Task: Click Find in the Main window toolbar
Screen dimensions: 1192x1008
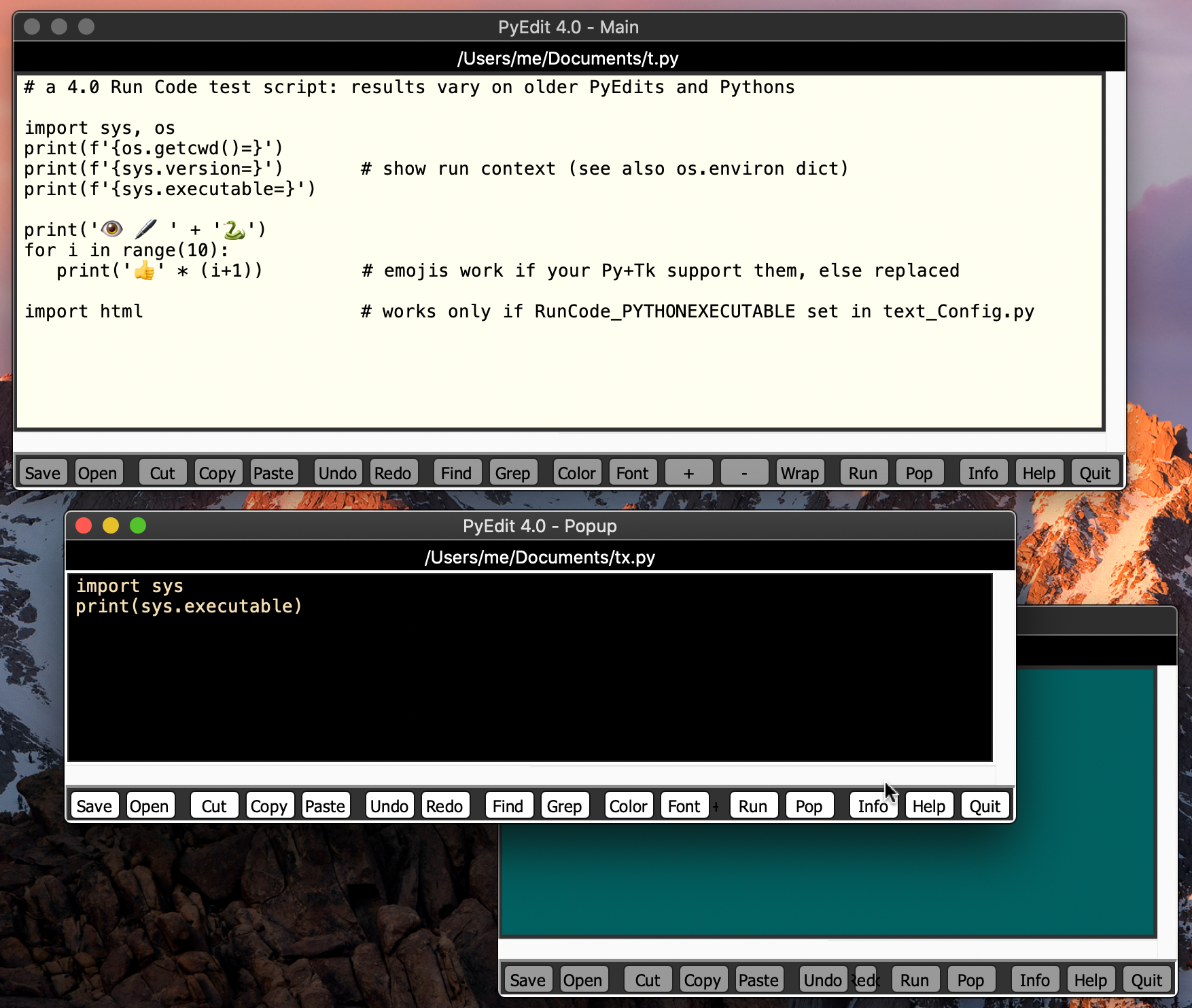Action: click(457, 472)
